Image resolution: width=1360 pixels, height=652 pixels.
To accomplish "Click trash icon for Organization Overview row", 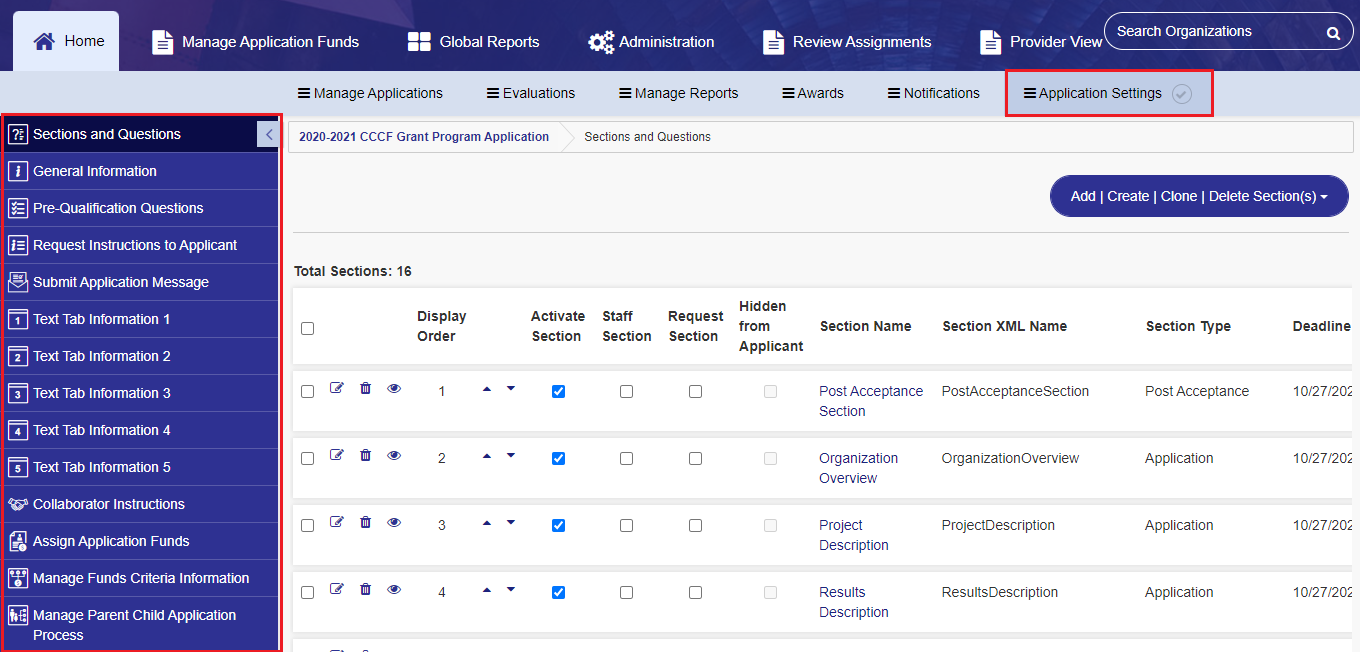I will (365, 455).
